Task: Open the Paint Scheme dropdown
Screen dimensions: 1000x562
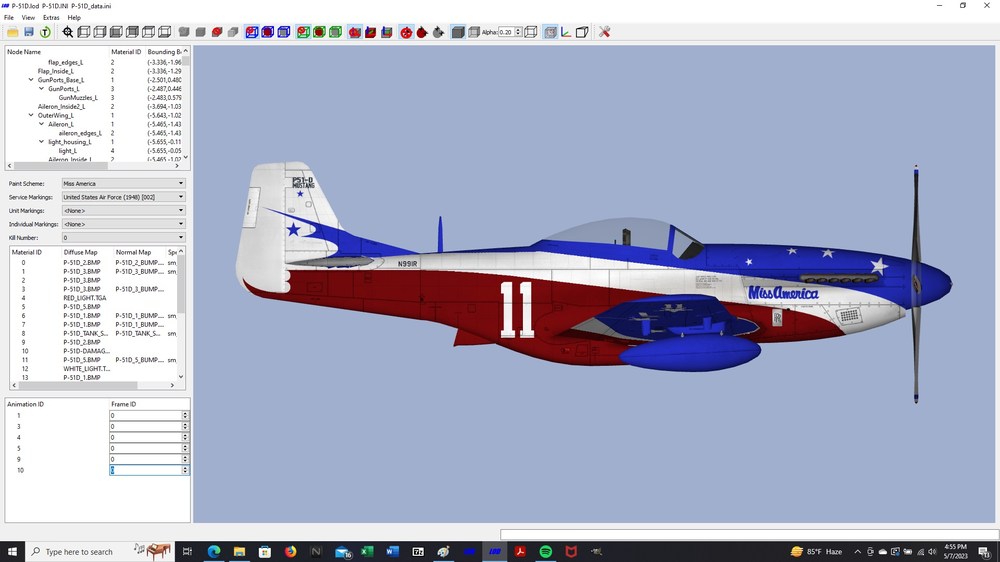Action: click(123, 183)
